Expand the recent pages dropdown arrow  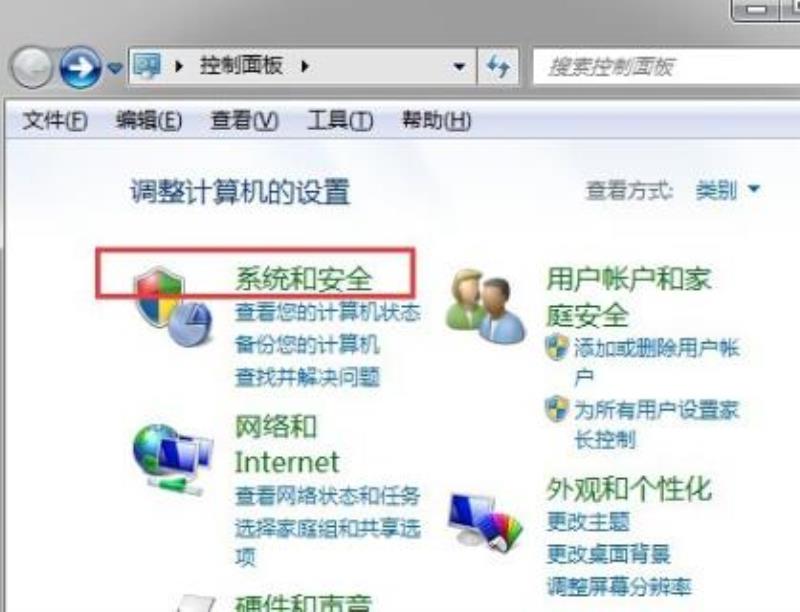coord(116,67)
